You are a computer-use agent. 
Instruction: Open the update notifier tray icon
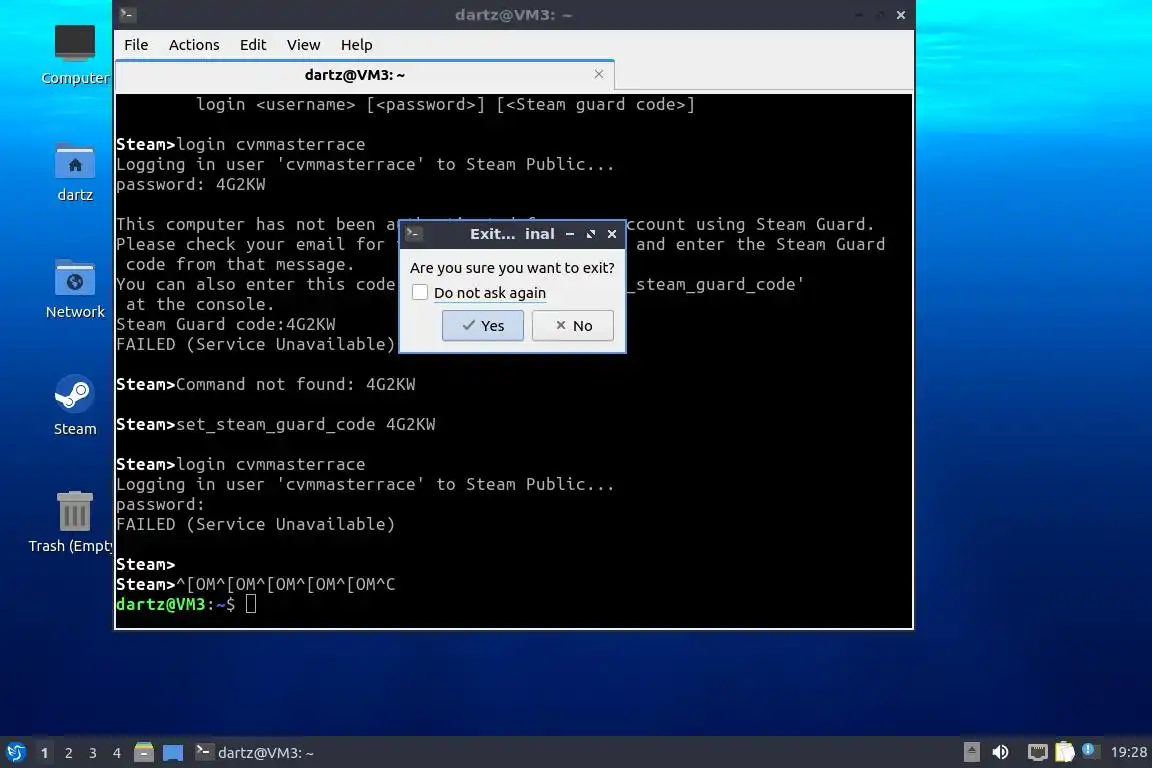[1088, 751]
